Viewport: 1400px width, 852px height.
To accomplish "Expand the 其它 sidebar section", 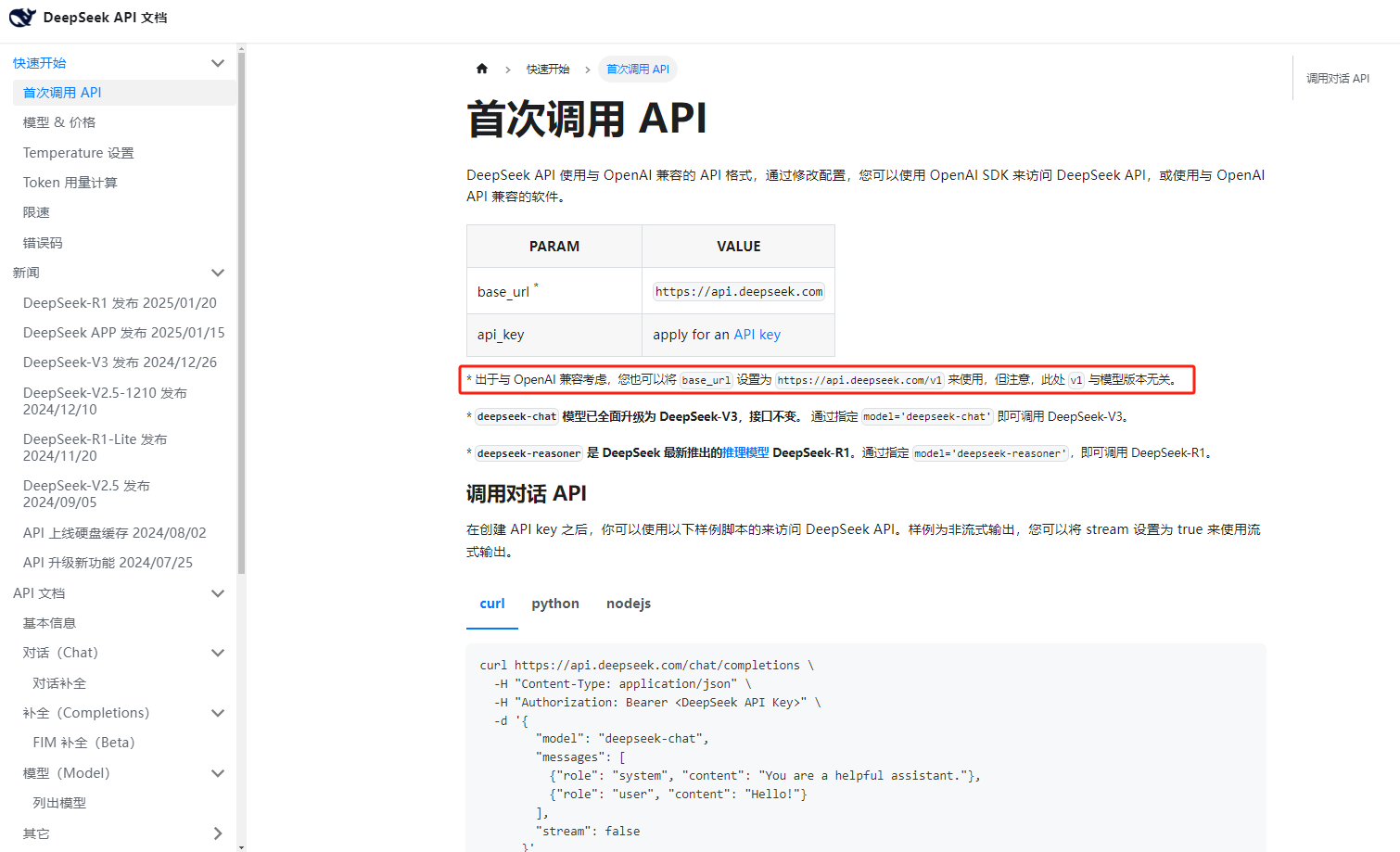I will [218, 833].
